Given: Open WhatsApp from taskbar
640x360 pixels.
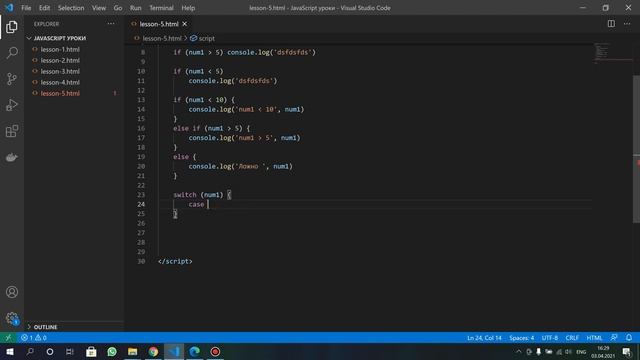Looking at the screenshot, I should pyautogui.click(x=112, y=352).
